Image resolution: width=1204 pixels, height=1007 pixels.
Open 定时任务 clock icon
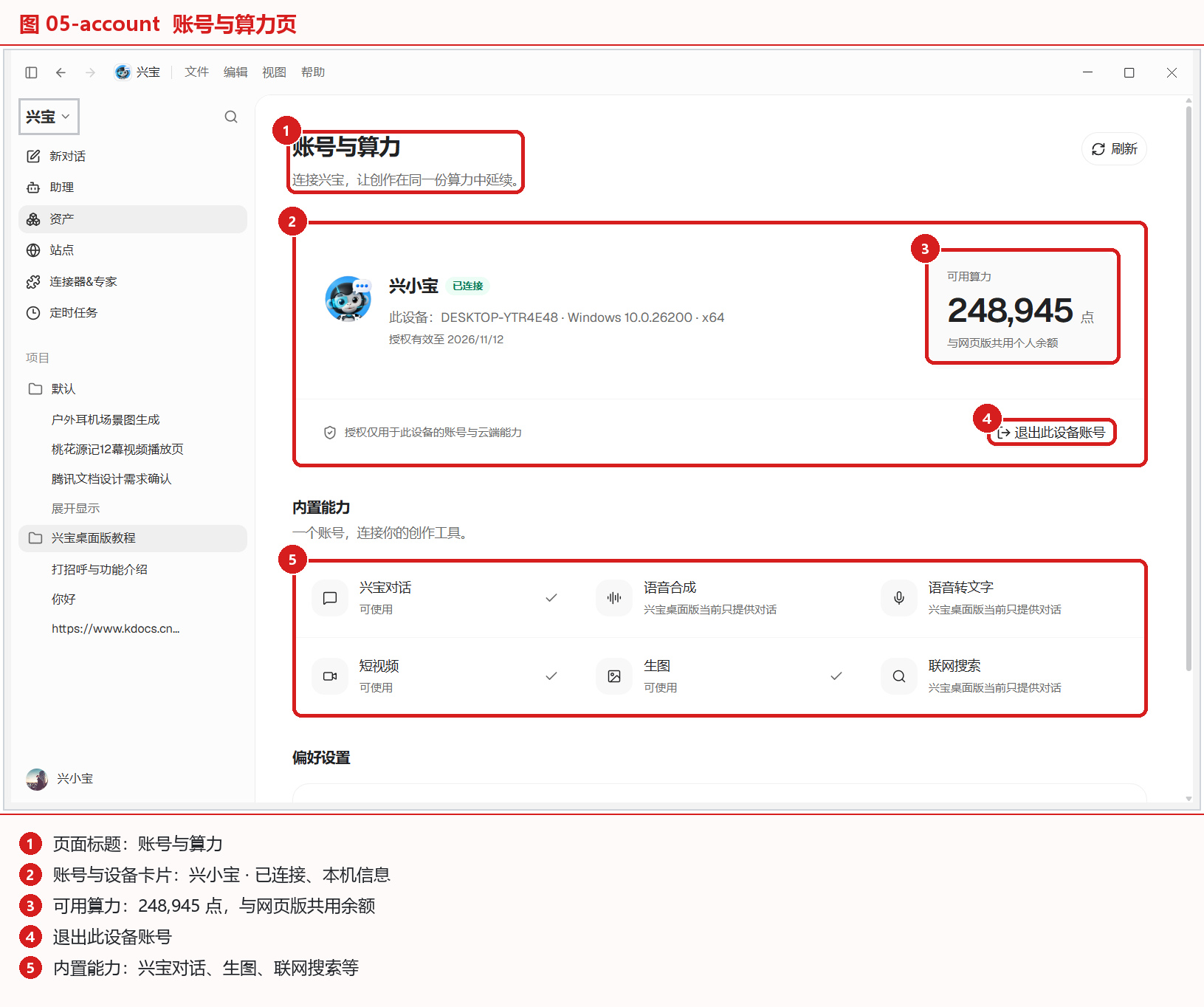click(33, 313)
